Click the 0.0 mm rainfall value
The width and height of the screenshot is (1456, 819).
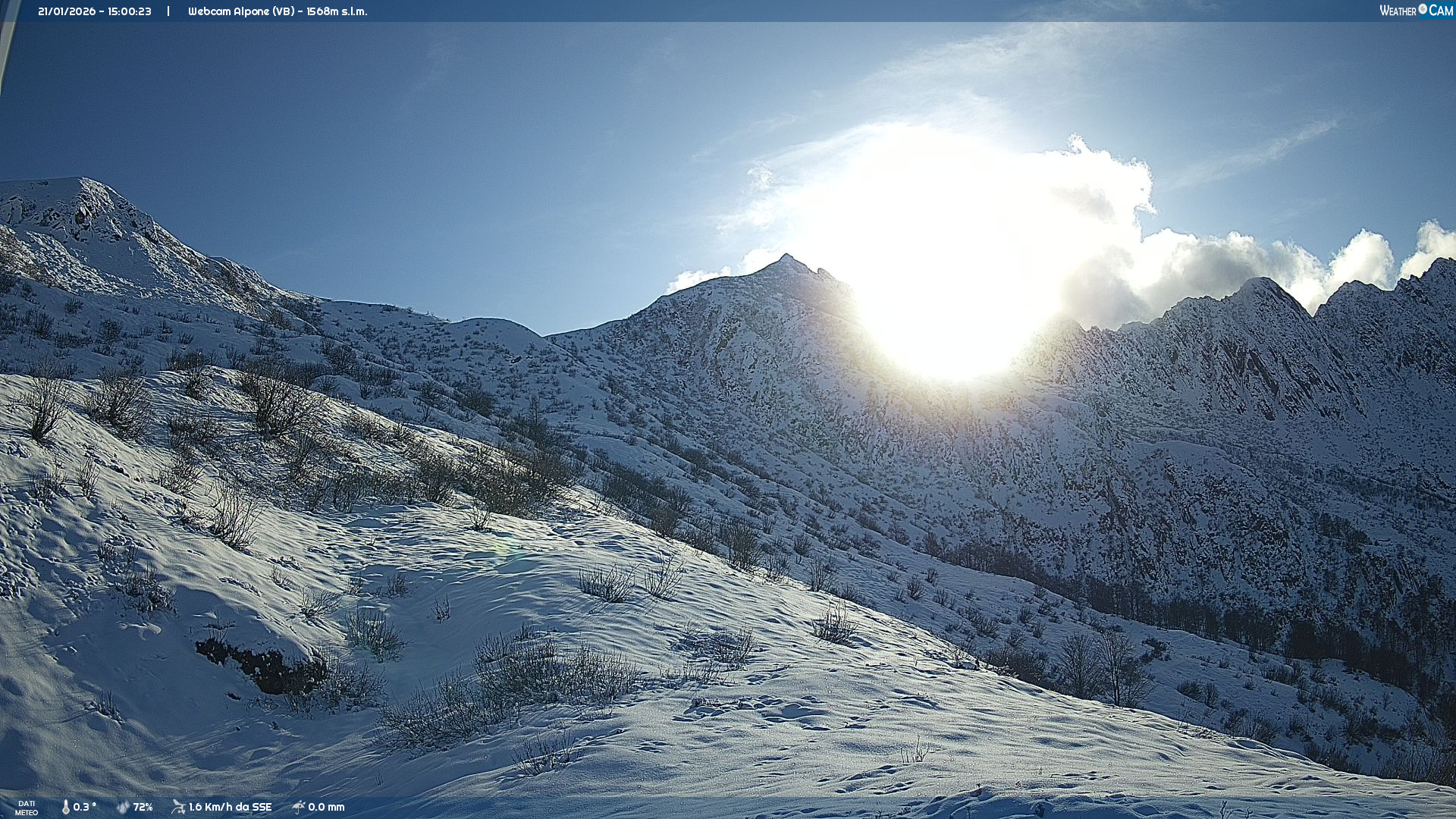(x=326, y=807)
